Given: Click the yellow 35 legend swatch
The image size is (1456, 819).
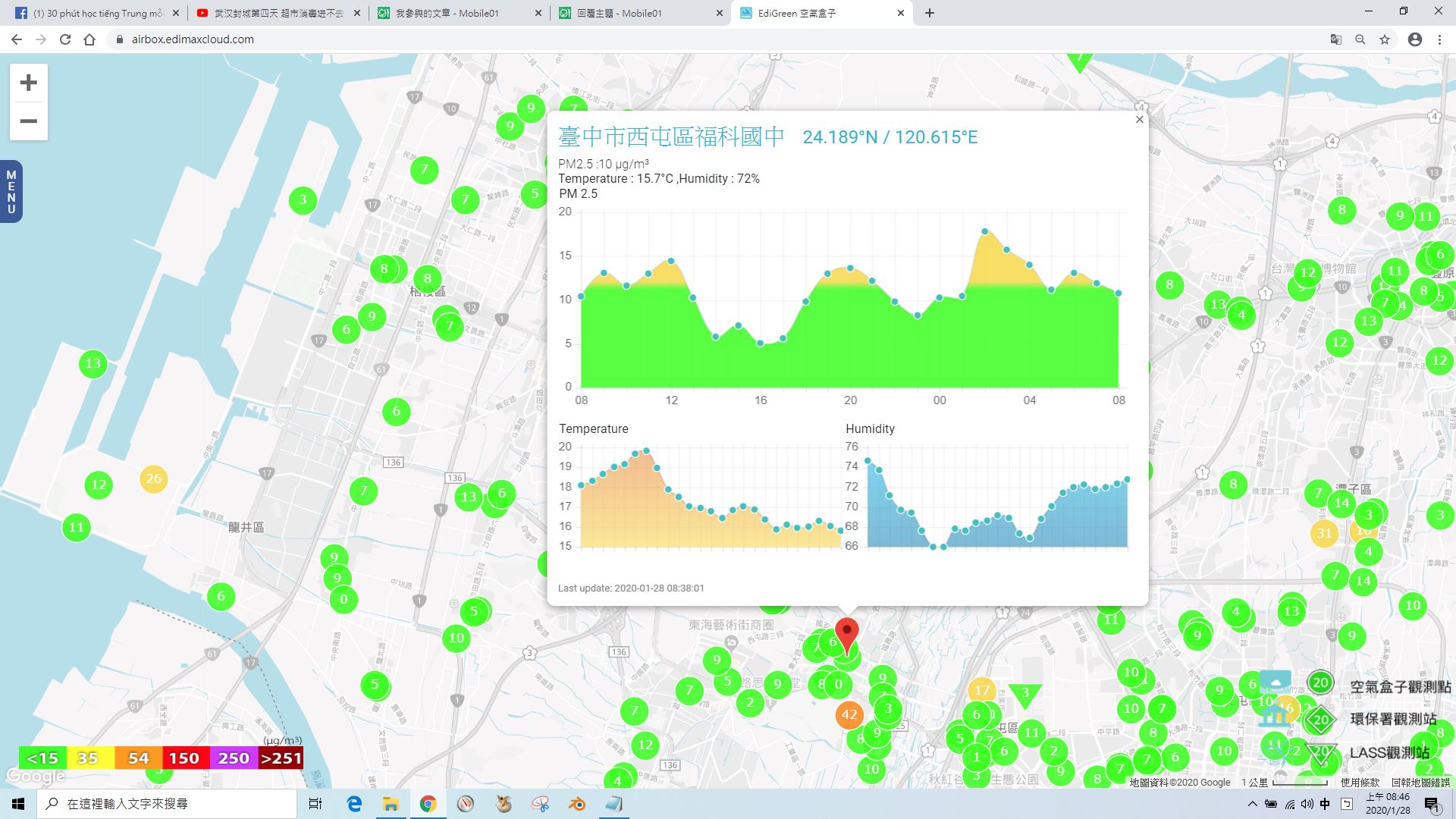Looking at the screenshot, I should tap(89, 758).
